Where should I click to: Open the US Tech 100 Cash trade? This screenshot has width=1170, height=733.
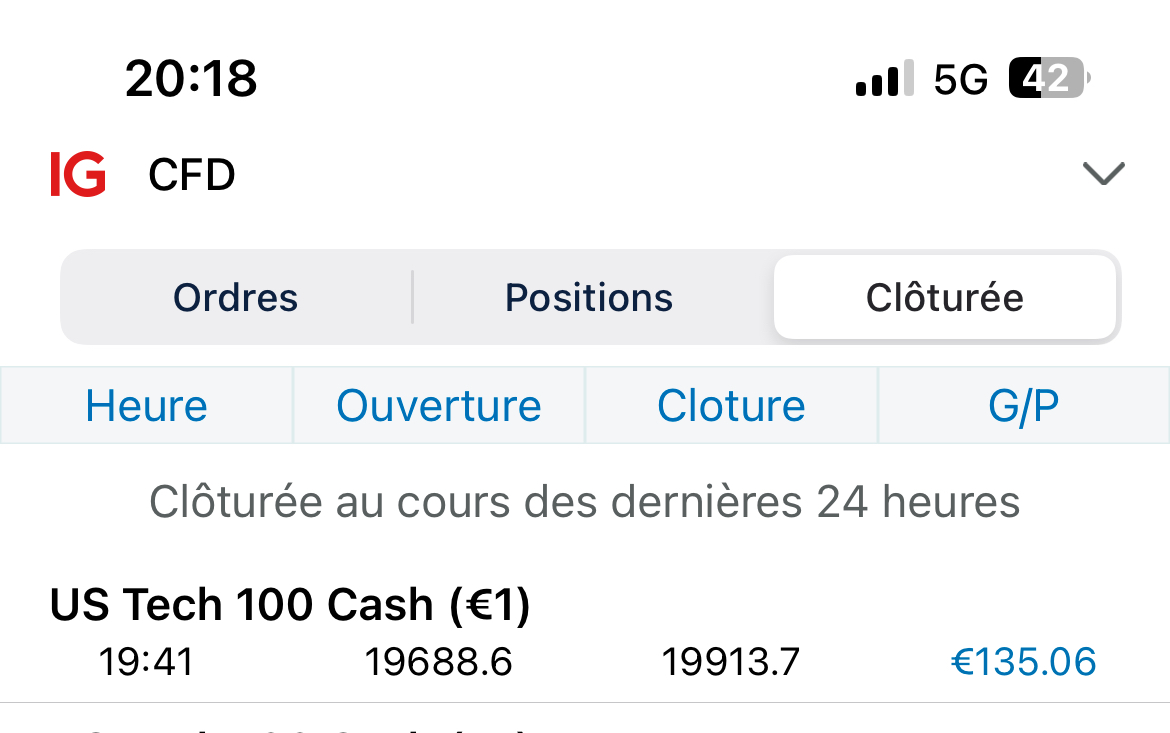click(x=290, y=605)
